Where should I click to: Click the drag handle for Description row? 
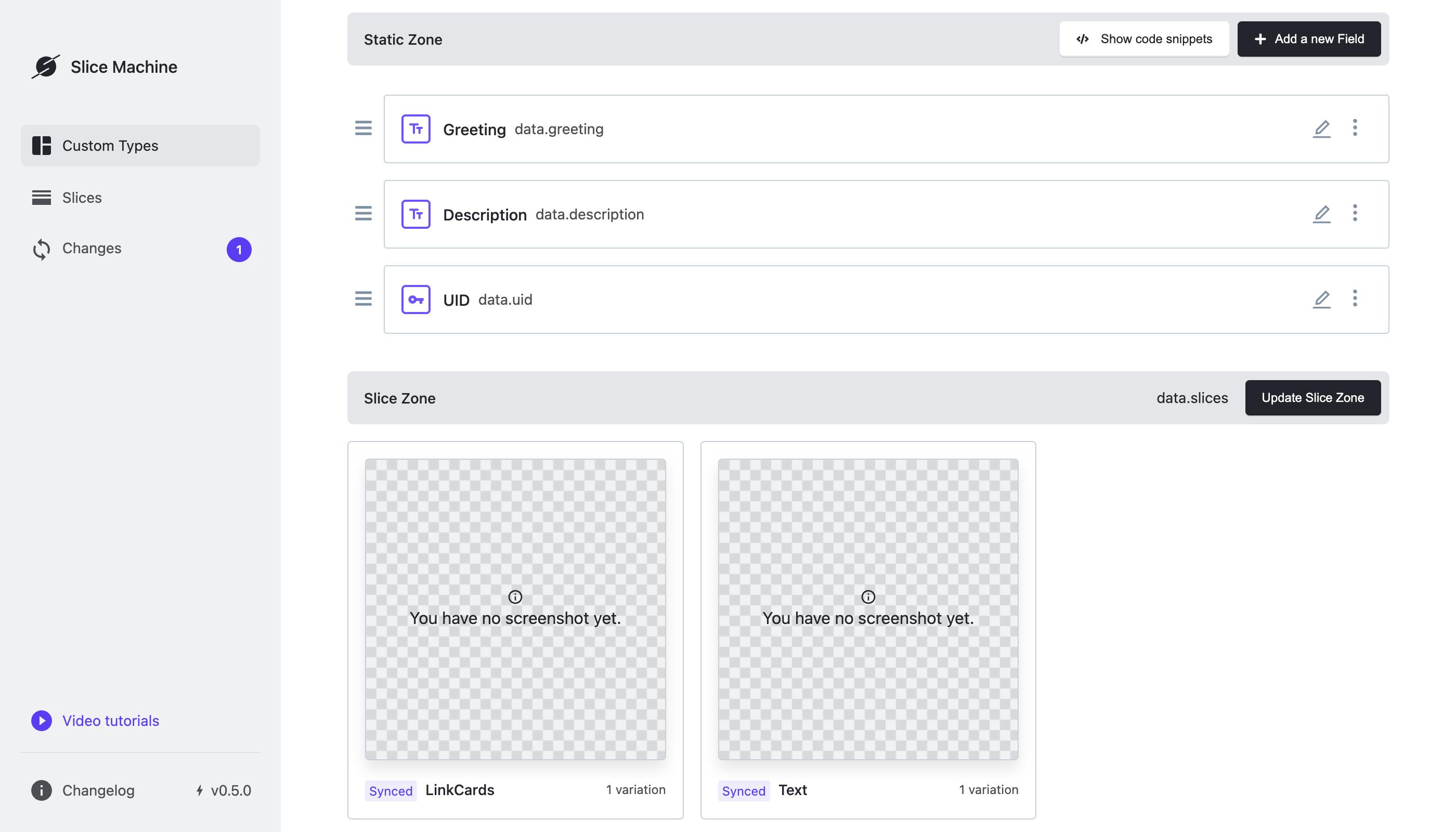(x=363, y=213)
